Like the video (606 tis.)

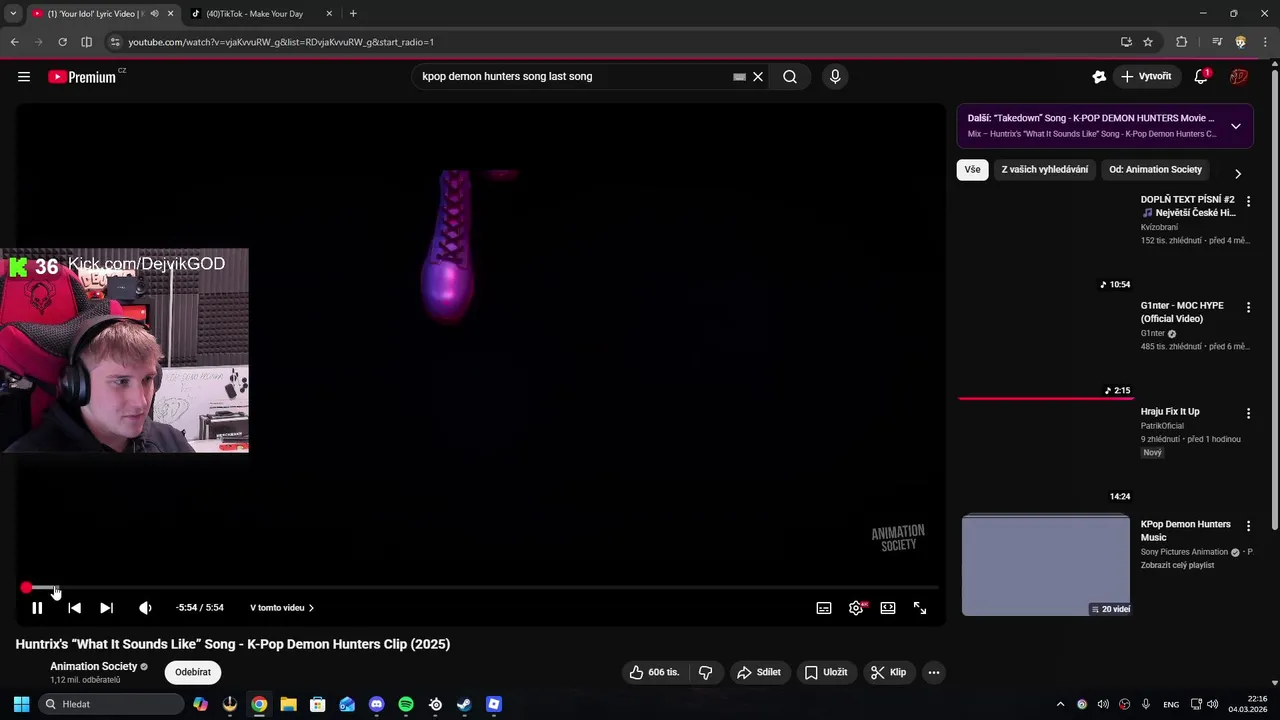click(654, 673)
